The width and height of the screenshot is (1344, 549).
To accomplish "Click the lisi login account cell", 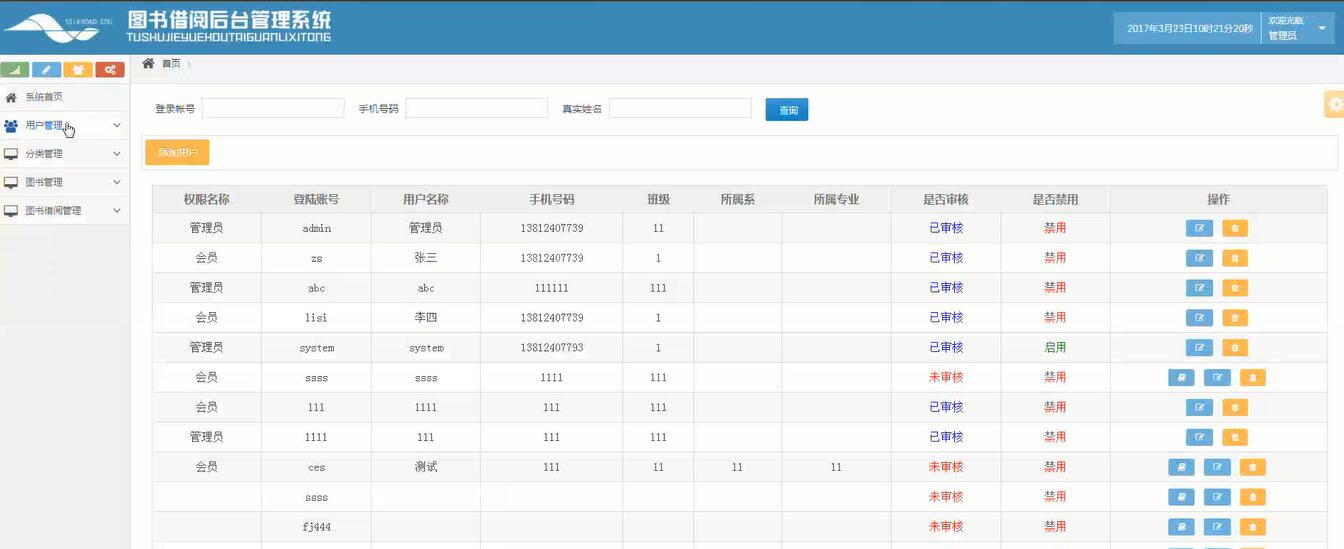I will [316, 318].
